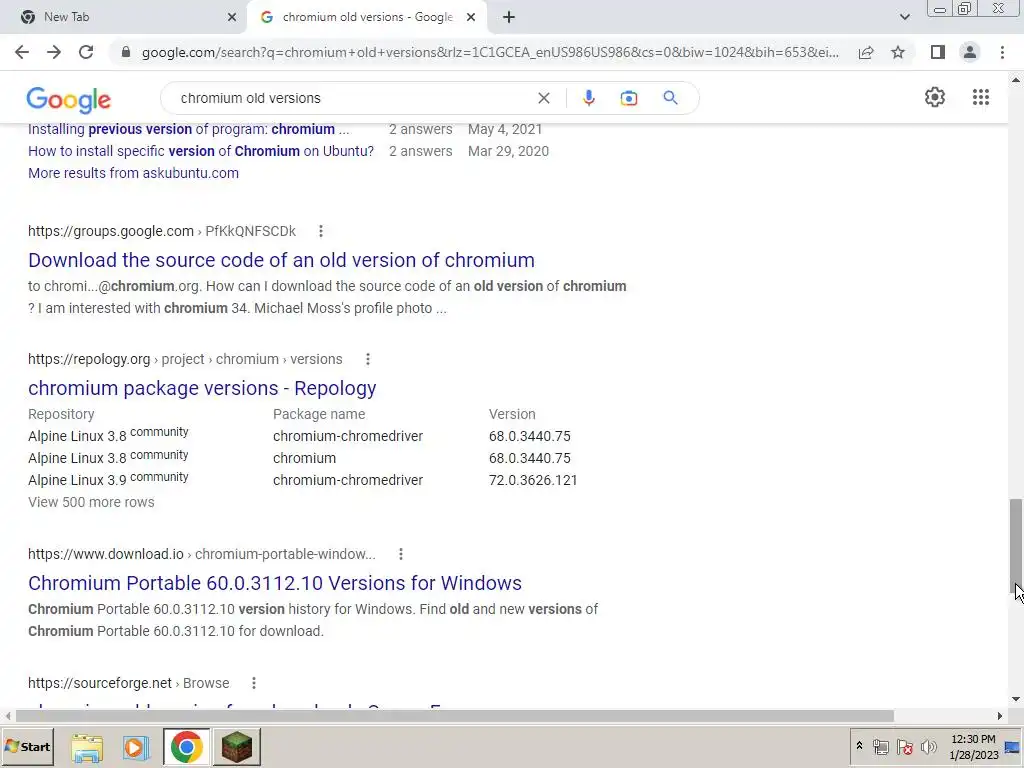The height and width of the screenshot is (768, 1024).
Task: Switch to New Tab tab
Action: (124, 17)
